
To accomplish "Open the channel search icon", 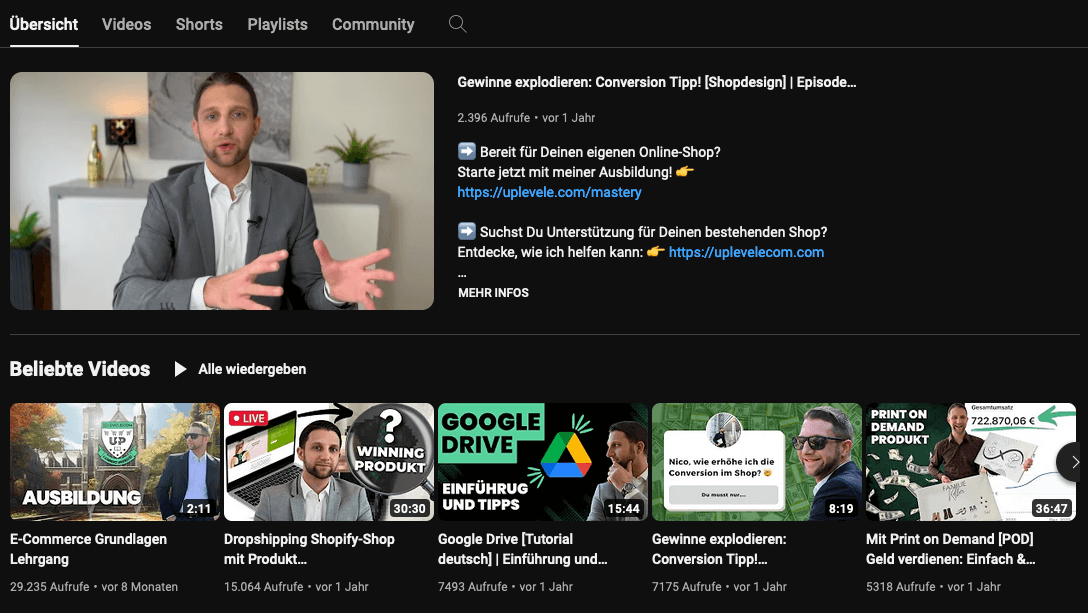I will click(457, 24).
